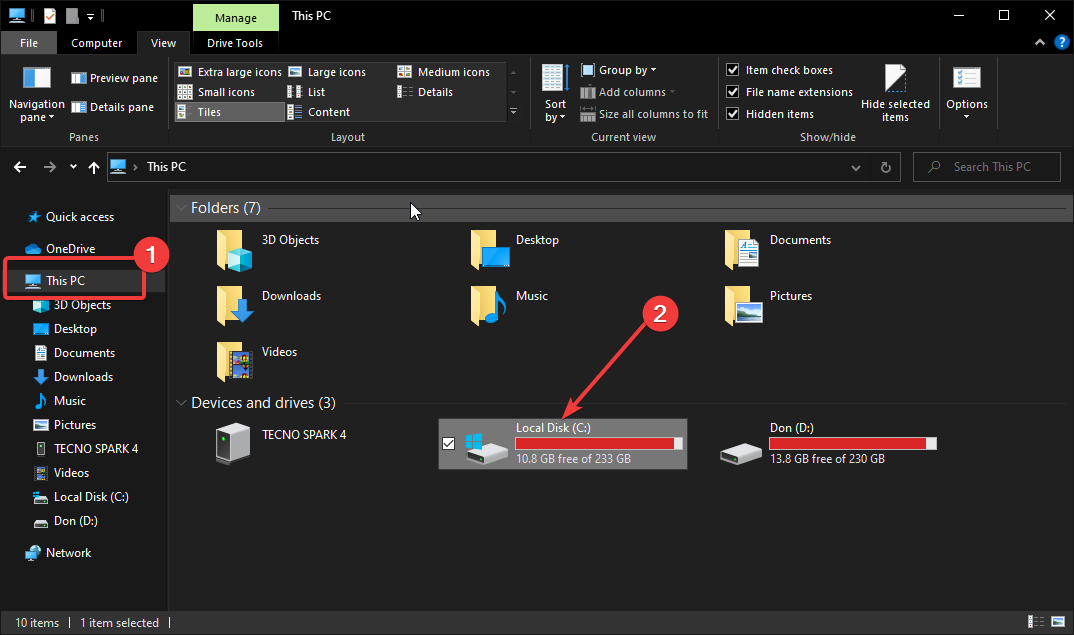Image resolution: width=1074 pixels, height=635 pixels.
Task: Open the Drive Tools tab
Action: click(x=235, y=43)
